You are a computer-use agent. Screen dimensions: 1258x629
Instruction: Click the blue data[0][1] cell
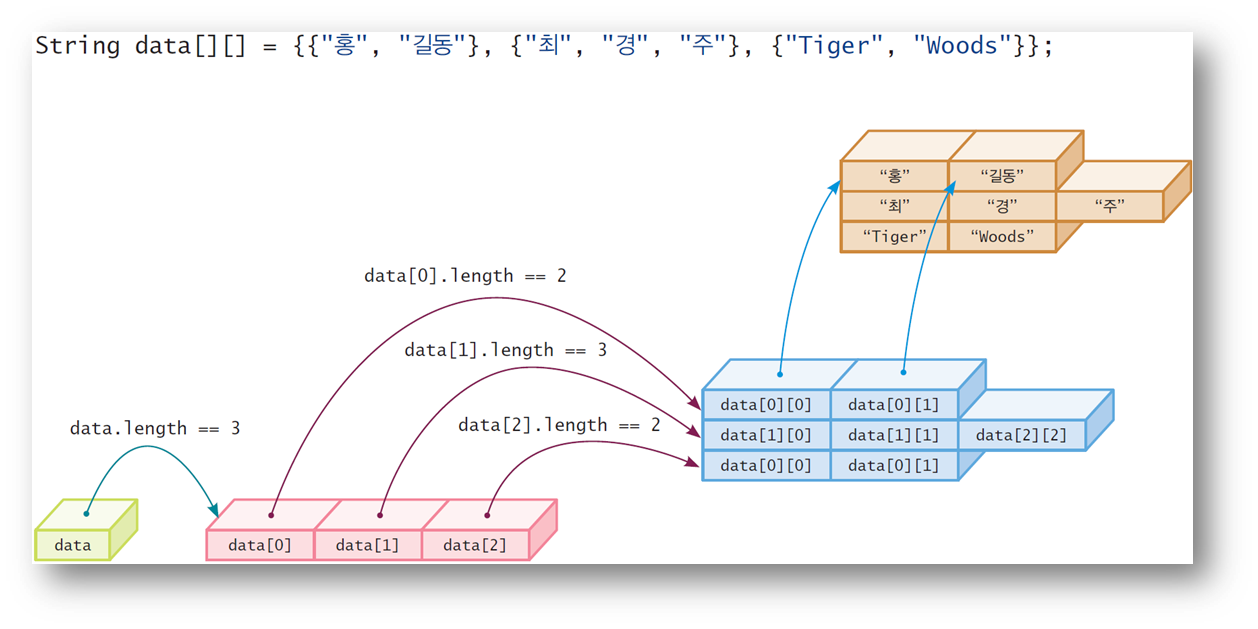[x=895, y=404]
